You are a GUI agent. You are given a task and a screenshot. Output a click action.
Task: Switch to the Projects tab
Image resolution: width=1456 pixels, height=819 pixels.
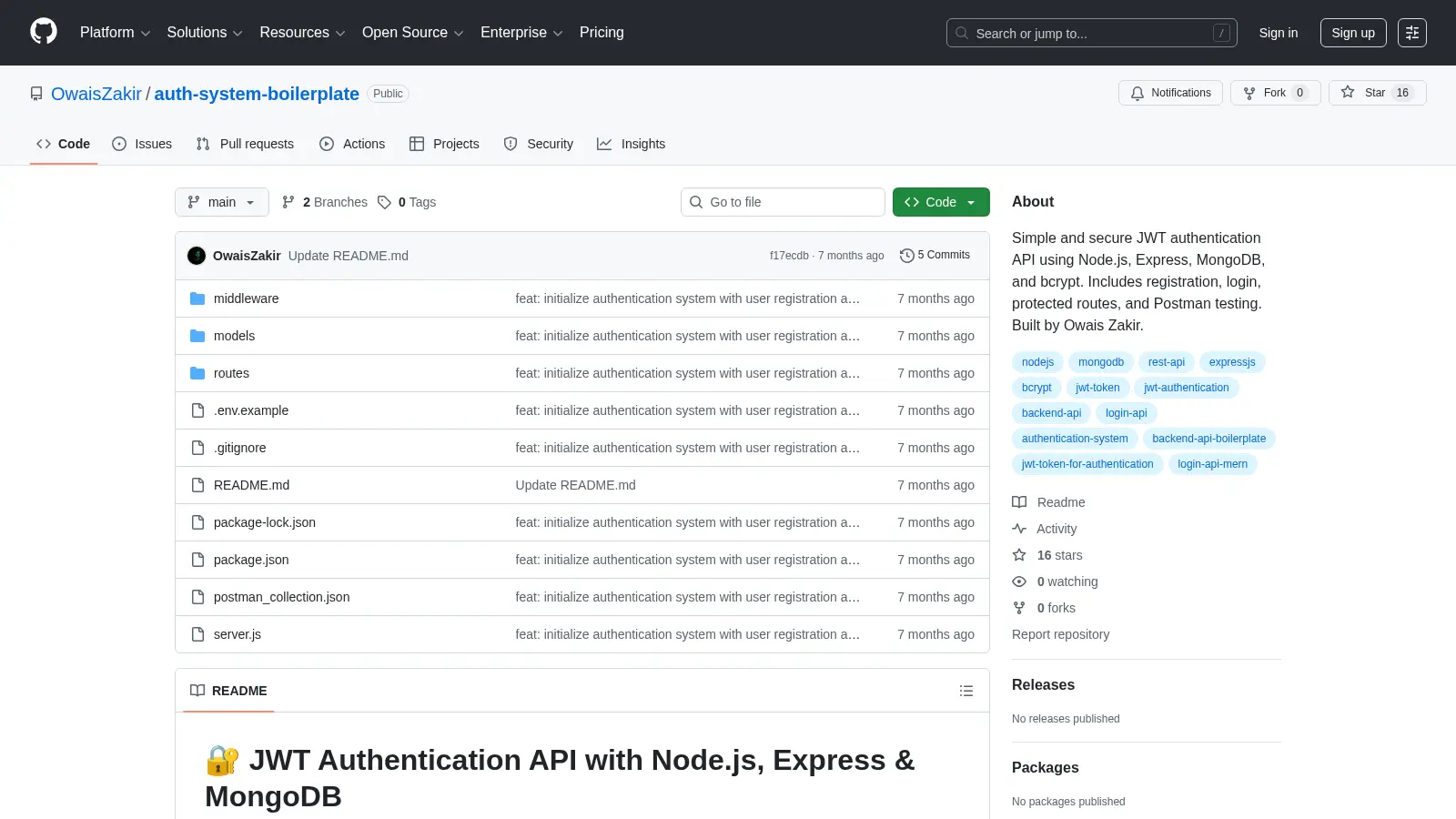pyautogui.click(x=444, y=144)
